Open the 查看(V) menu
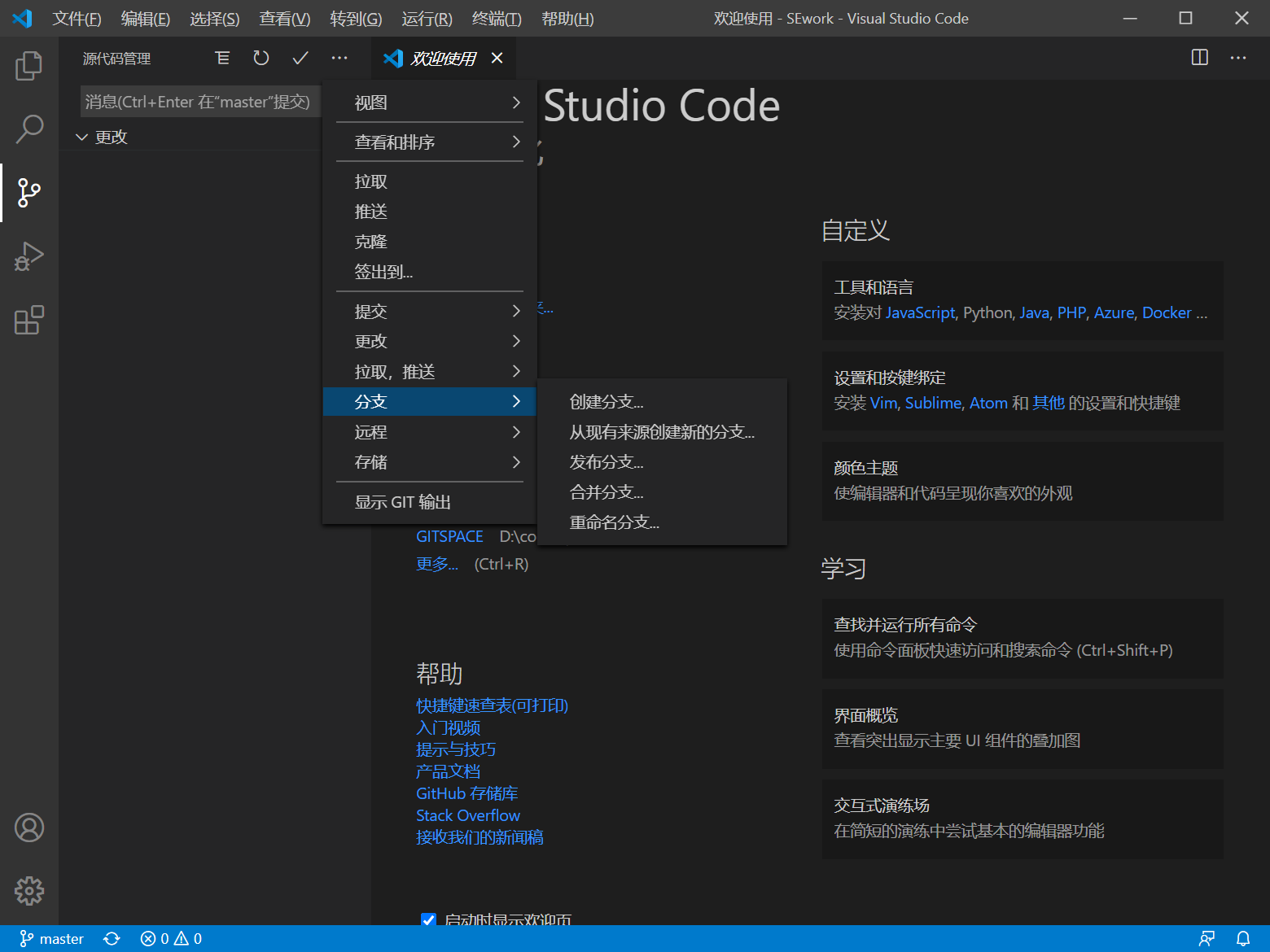Viewport: 1270px width, 952px height. coord(285,18)
